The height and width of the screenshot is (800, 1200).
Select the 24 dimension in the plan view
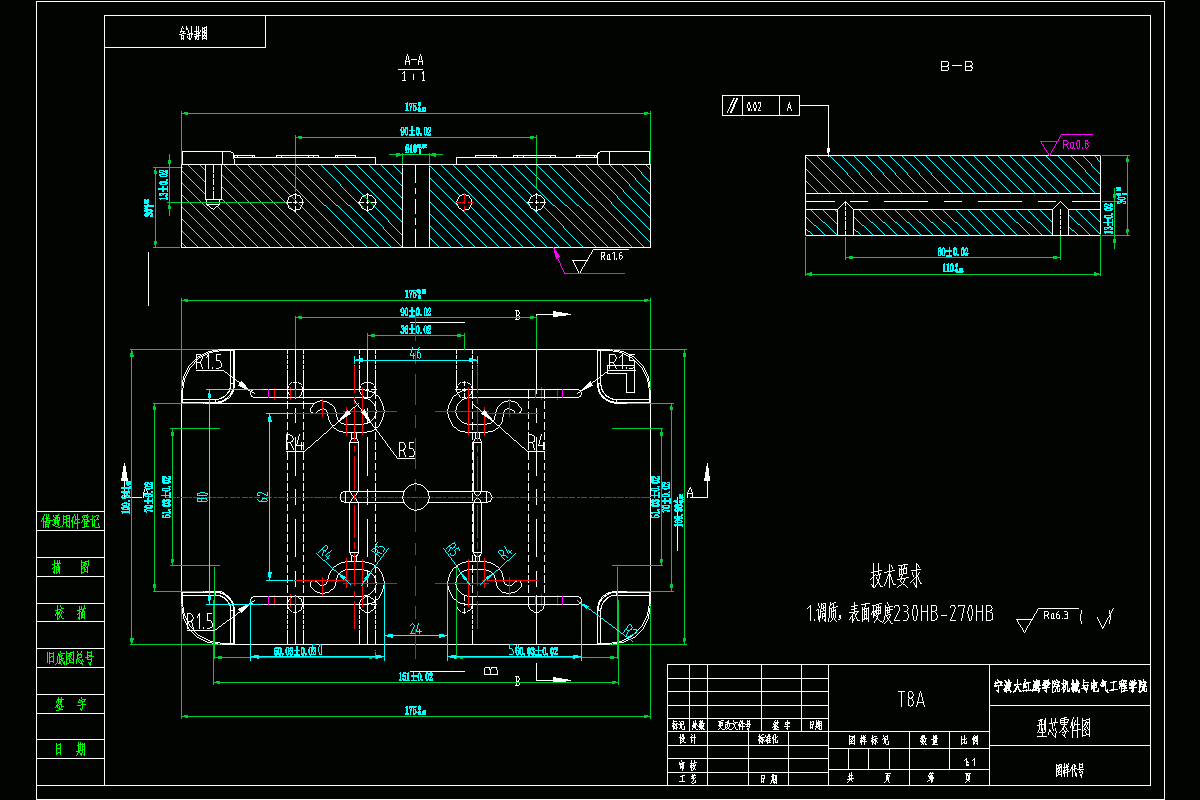pos(414,630)
